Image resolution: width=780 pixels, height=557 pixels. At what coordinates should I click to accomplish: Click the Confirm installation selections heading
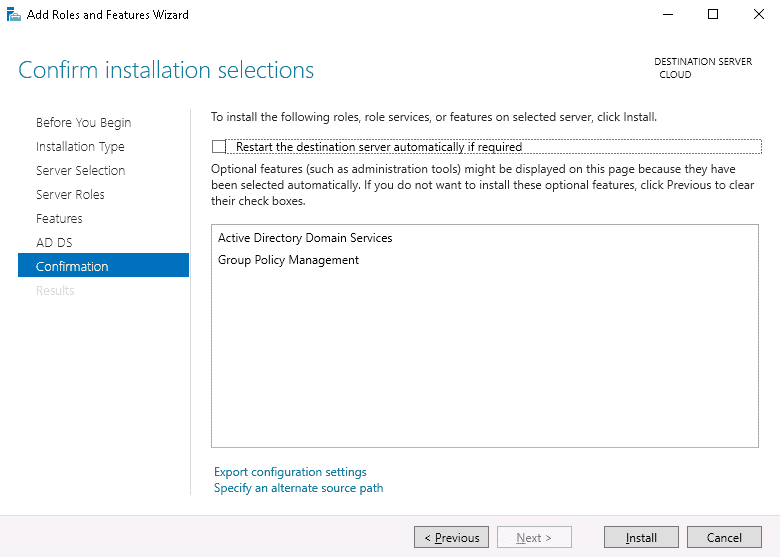tap(166, 70)
